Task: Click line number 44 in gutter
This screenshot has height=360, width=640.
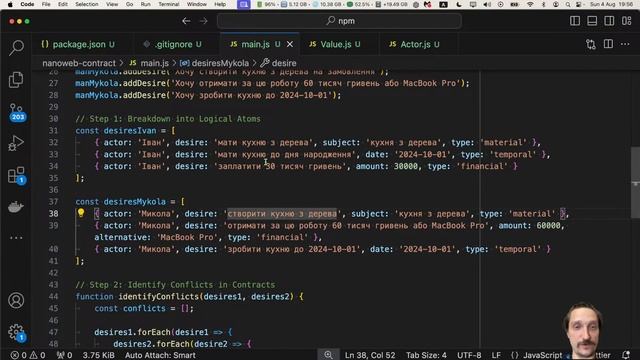Action: click(x=53, y=296)
